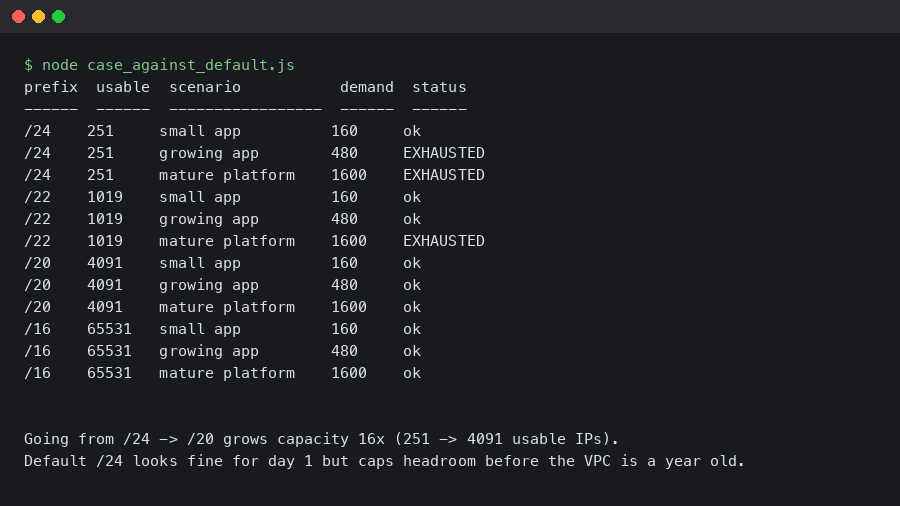Select the 'prefix' column header
900x506 pixels.
pyautogui.click(x=51, y=87)
